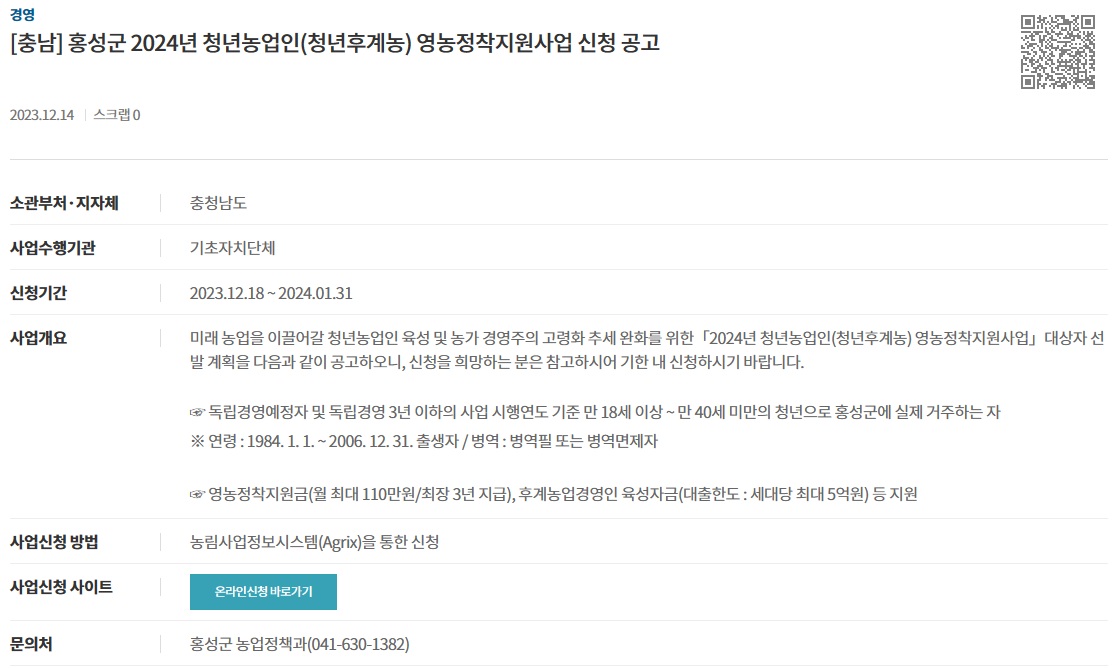Click the first pointing-hand bullet icon
The height and width of the screenshot is (668, 1114).
197,412
